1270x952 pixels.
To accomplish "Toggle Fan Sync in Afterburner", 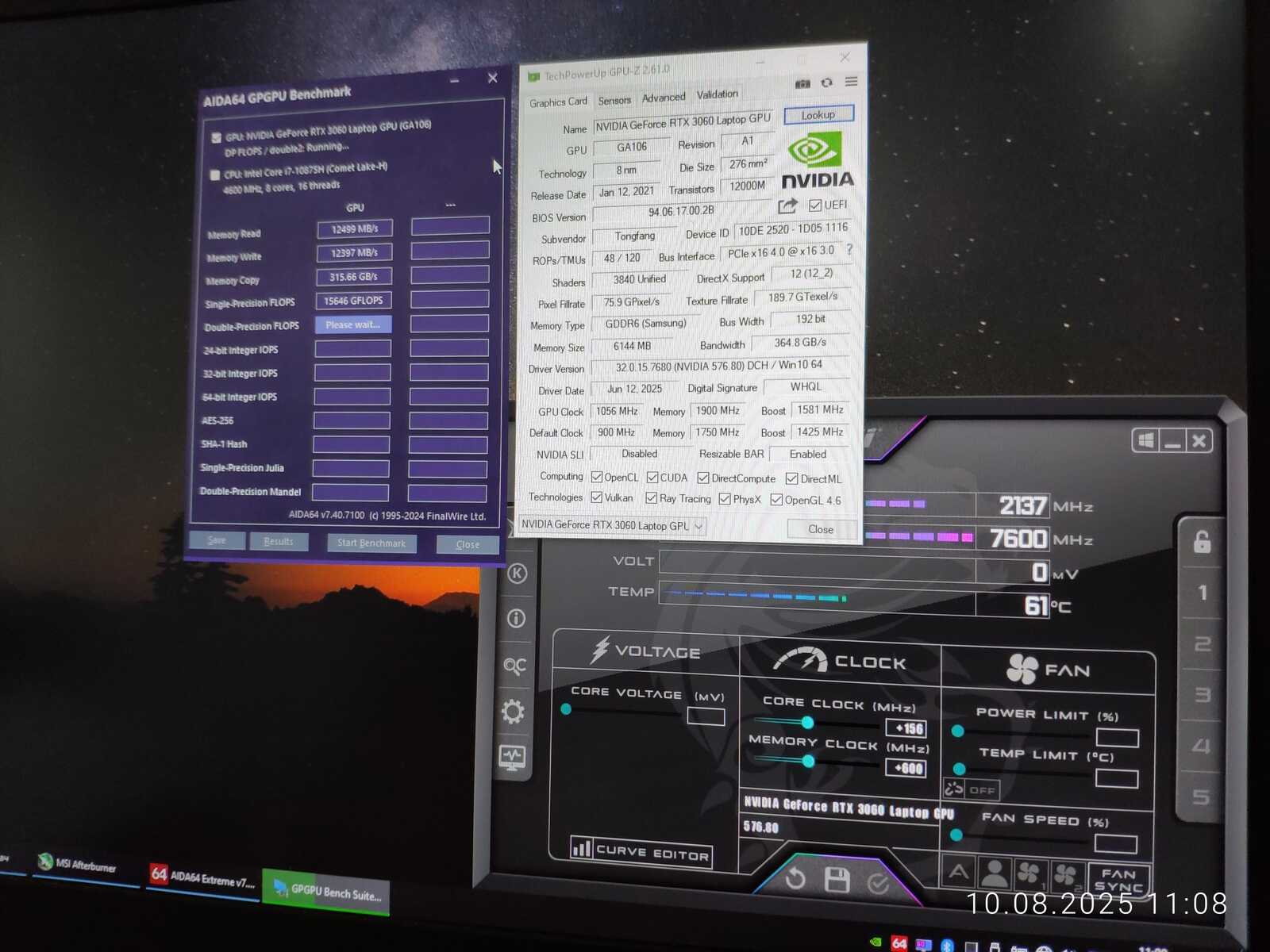I will 1118,881.
